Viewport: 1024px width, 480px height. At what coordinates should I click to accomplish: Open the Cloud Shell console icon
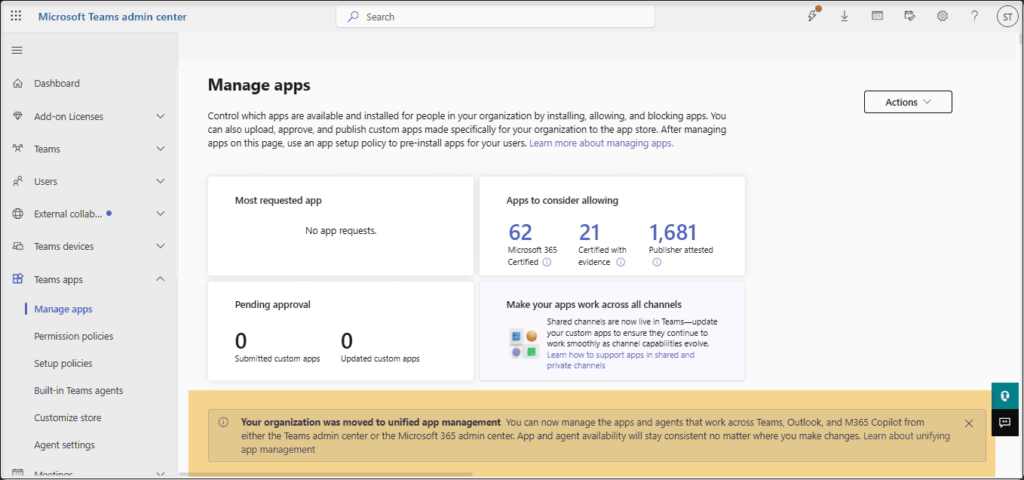pos(877,16)
